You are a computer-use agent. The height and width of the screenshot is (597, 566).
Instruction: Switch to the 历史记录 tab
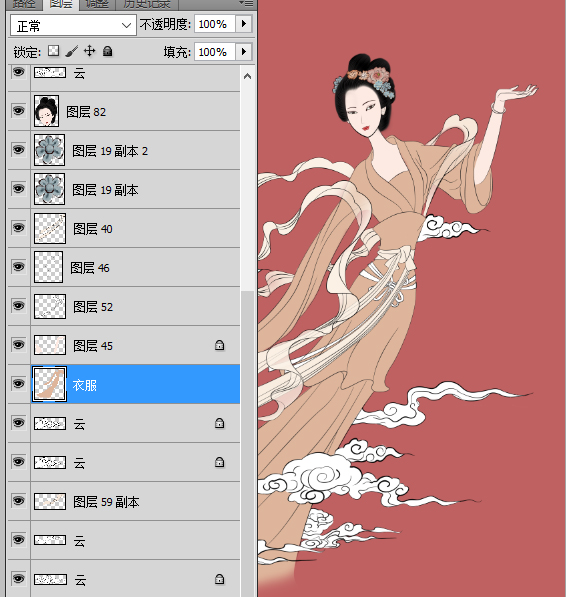click(147, 4)
